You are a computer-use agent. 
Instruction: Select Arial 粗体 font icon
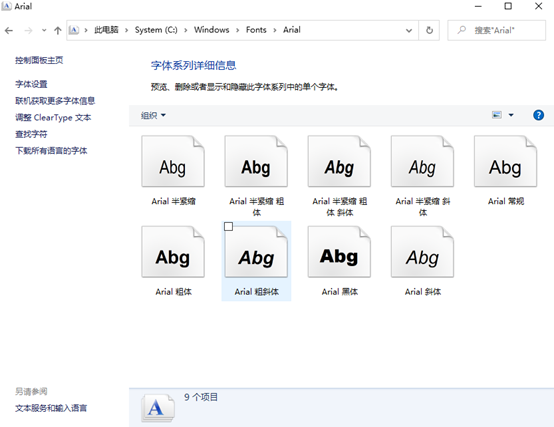(173, 252)
